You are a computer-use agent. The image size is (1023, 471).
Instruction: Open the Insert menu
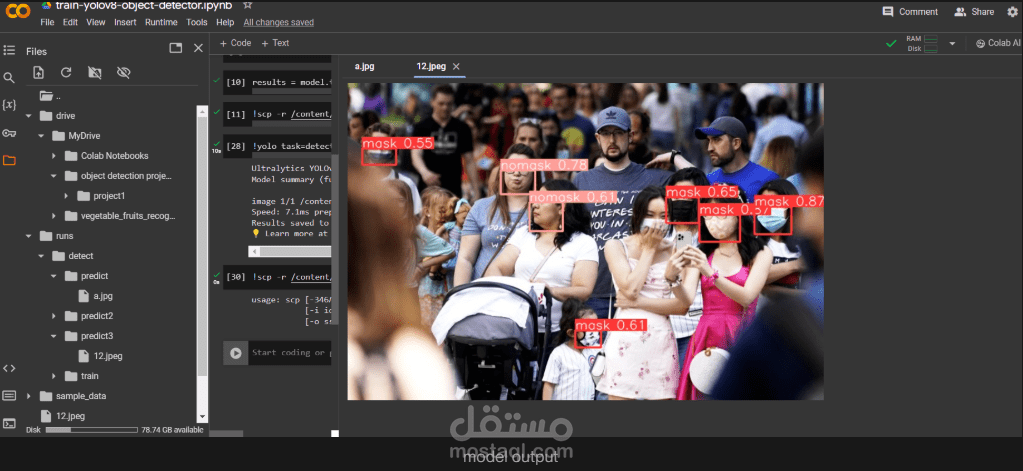coord(125,22)
